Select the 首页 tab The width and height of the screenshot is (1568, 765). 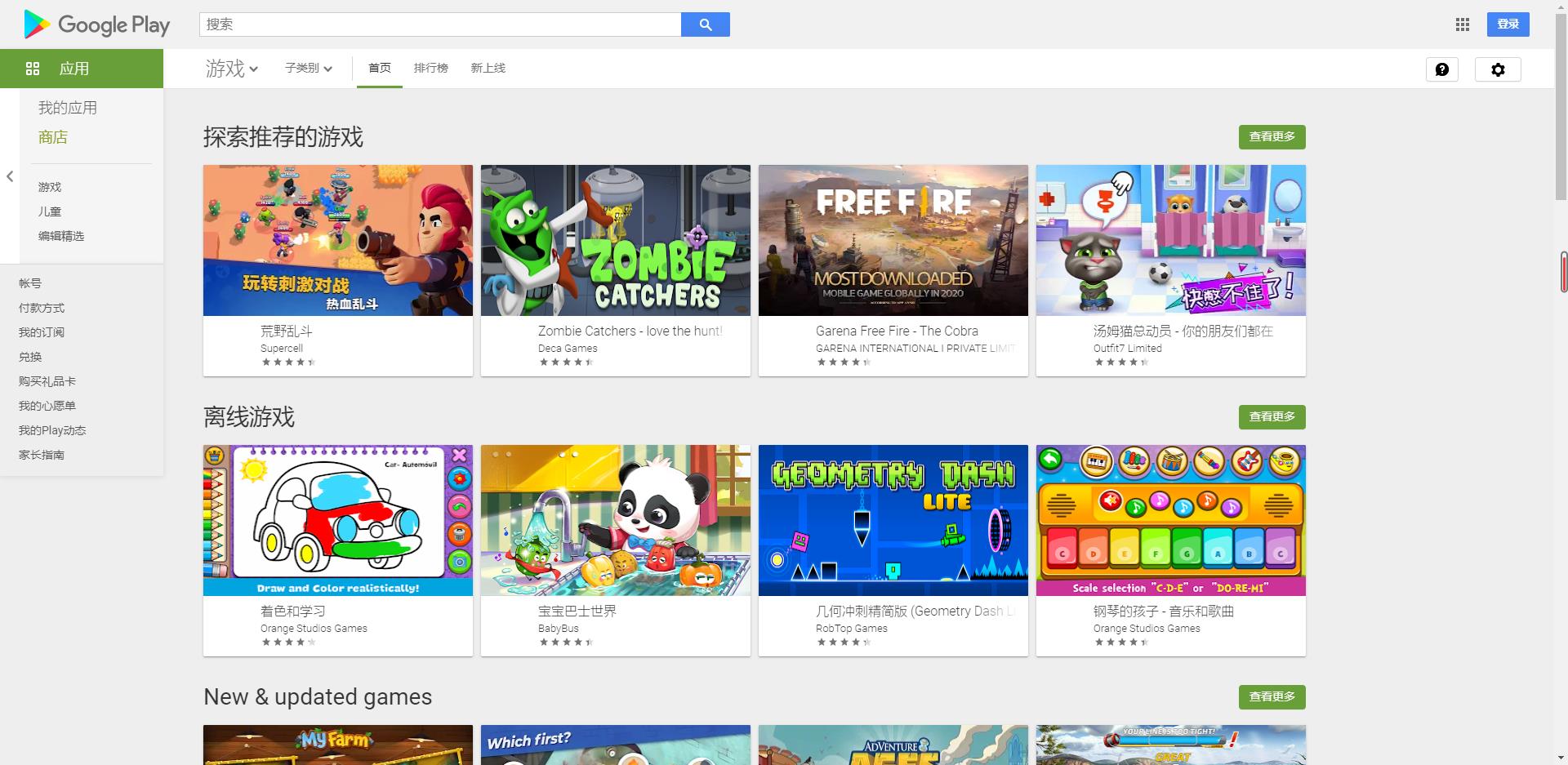pyautogui.click(x=380, y=69)
